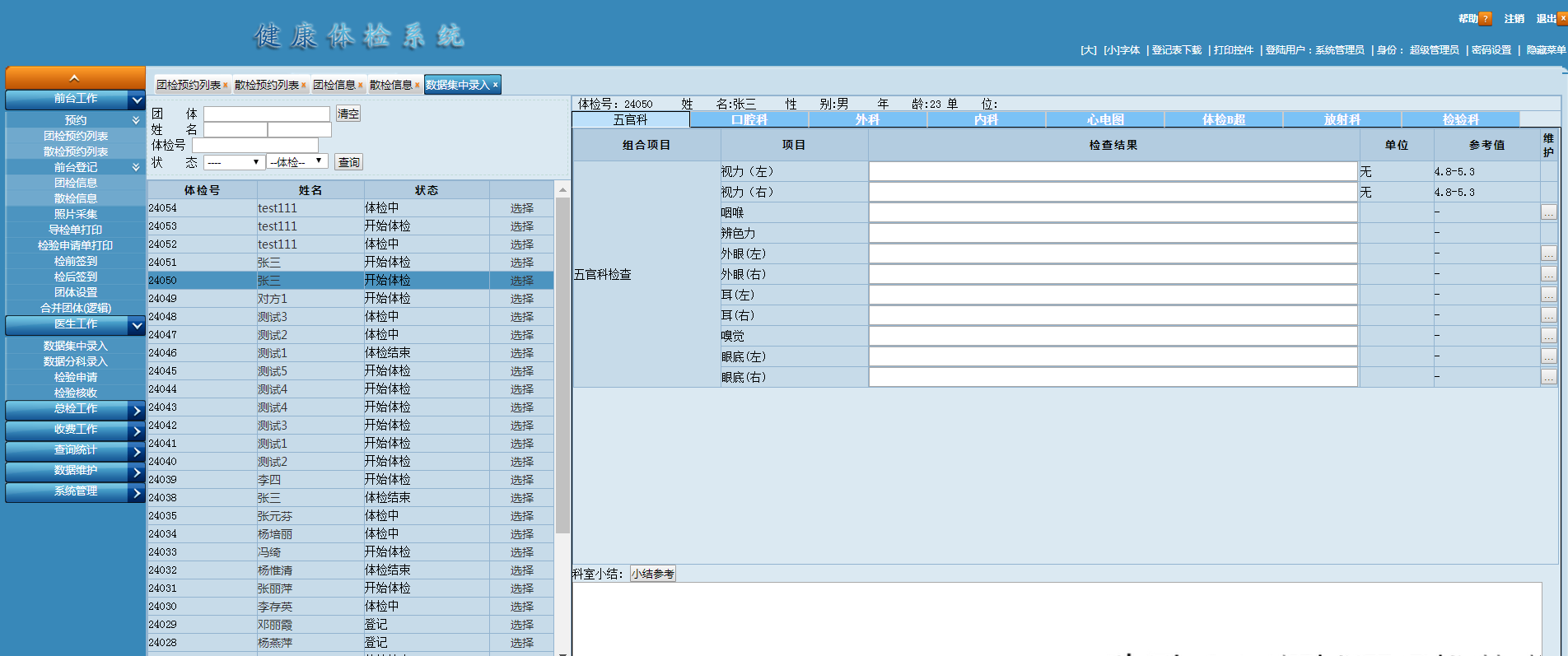Open maintenance button for 眼底(右) row
Viewport: 1568px width, 656px height.
pyautogui.click(x=1548, y=377)
